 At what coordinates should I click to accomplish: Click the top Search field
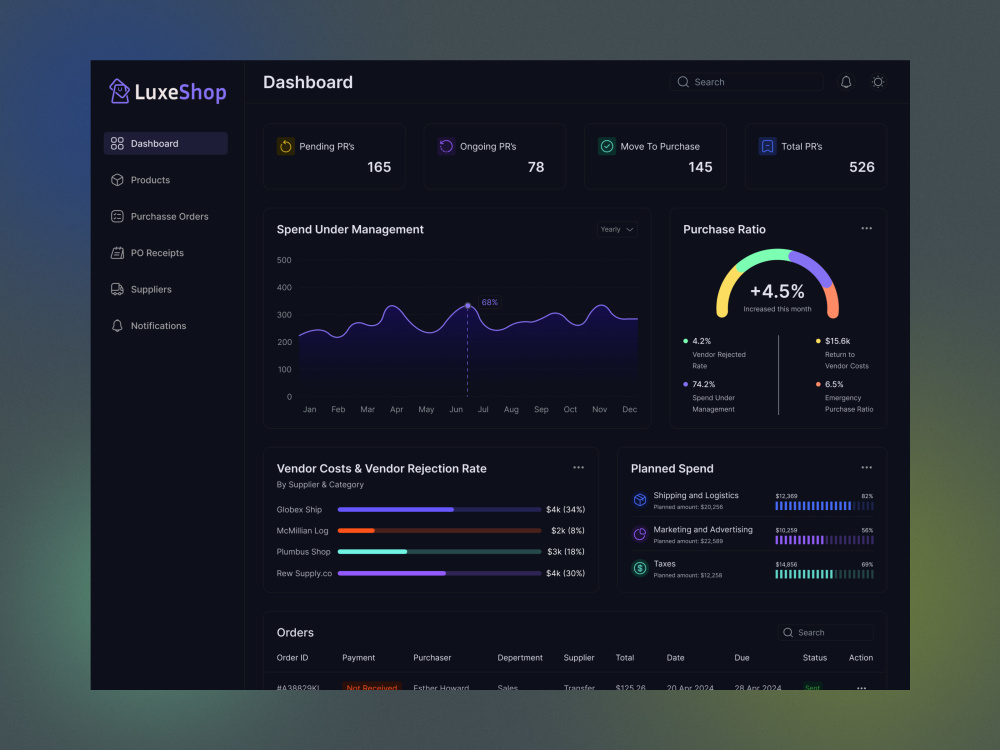click(746, 82)
